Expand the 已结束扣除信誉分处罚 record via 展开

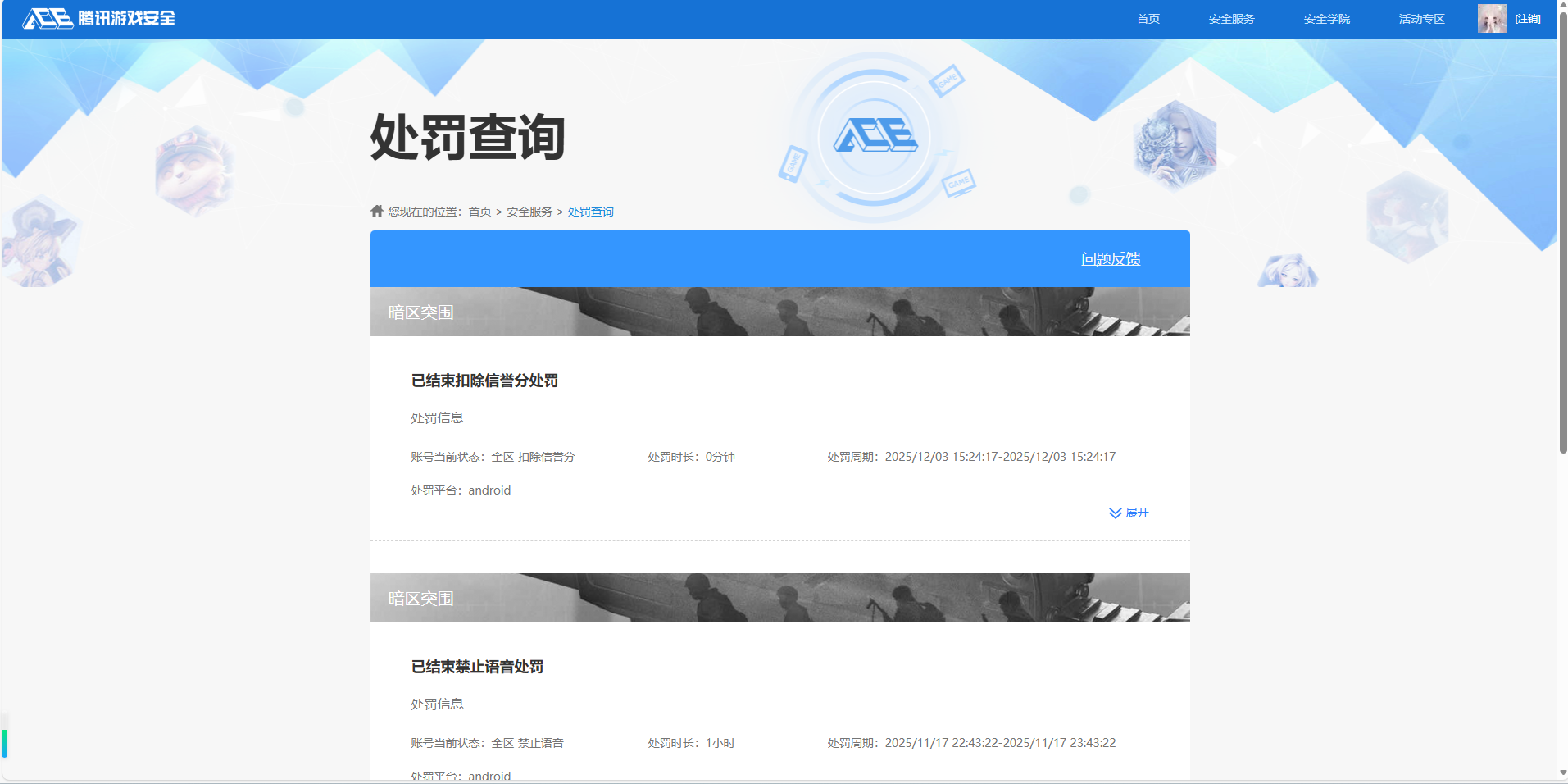pos(1137,513)
